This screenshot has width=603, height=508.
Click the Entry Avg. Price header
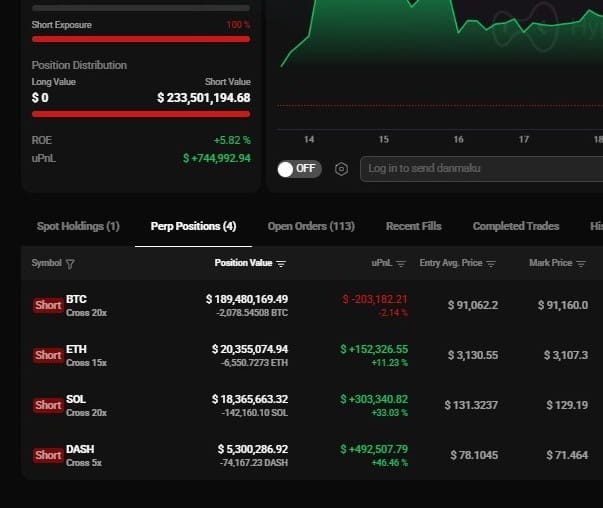click(451, 263)
